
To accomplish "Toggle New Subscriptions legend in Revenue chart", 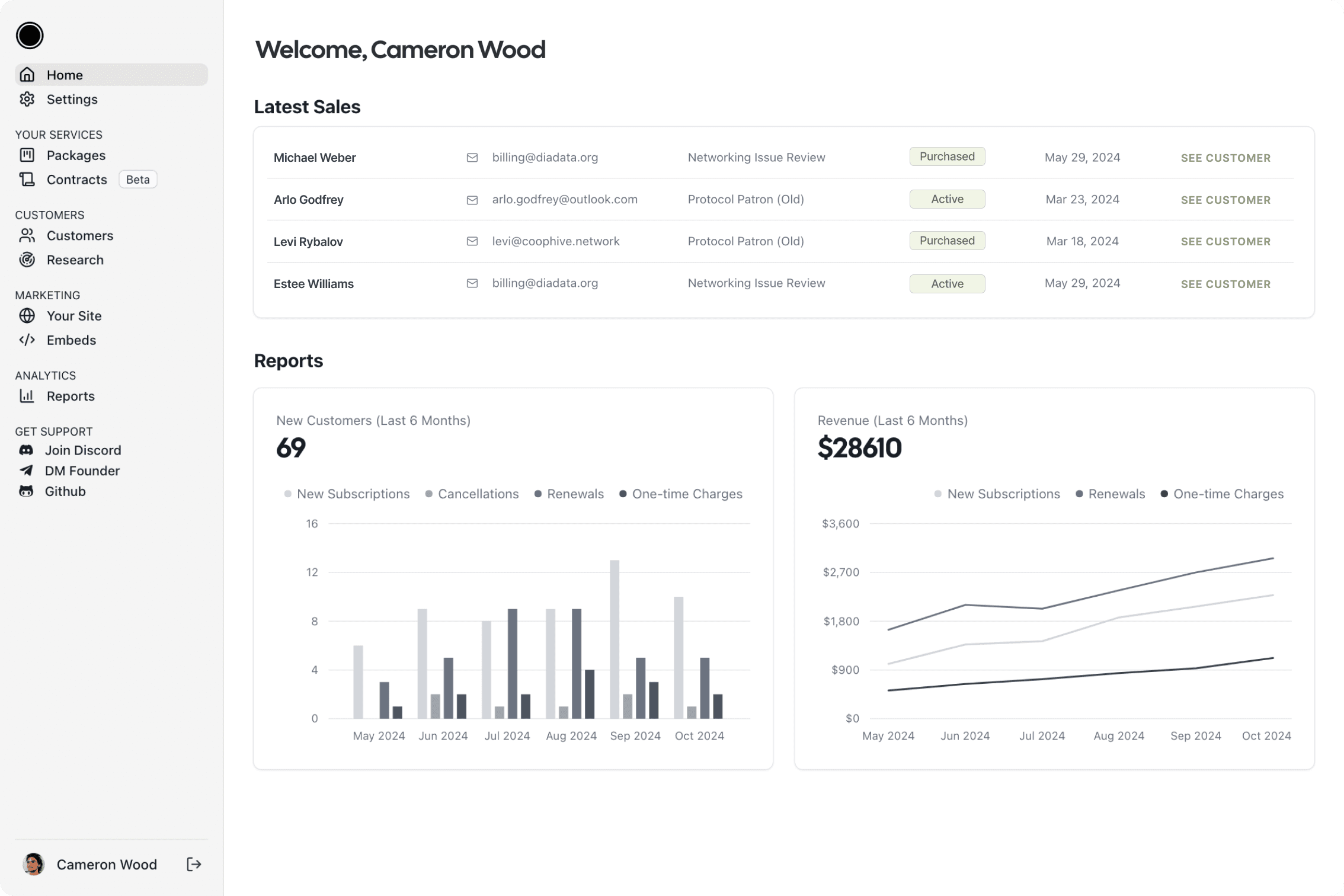I will (x=997, y=494).
